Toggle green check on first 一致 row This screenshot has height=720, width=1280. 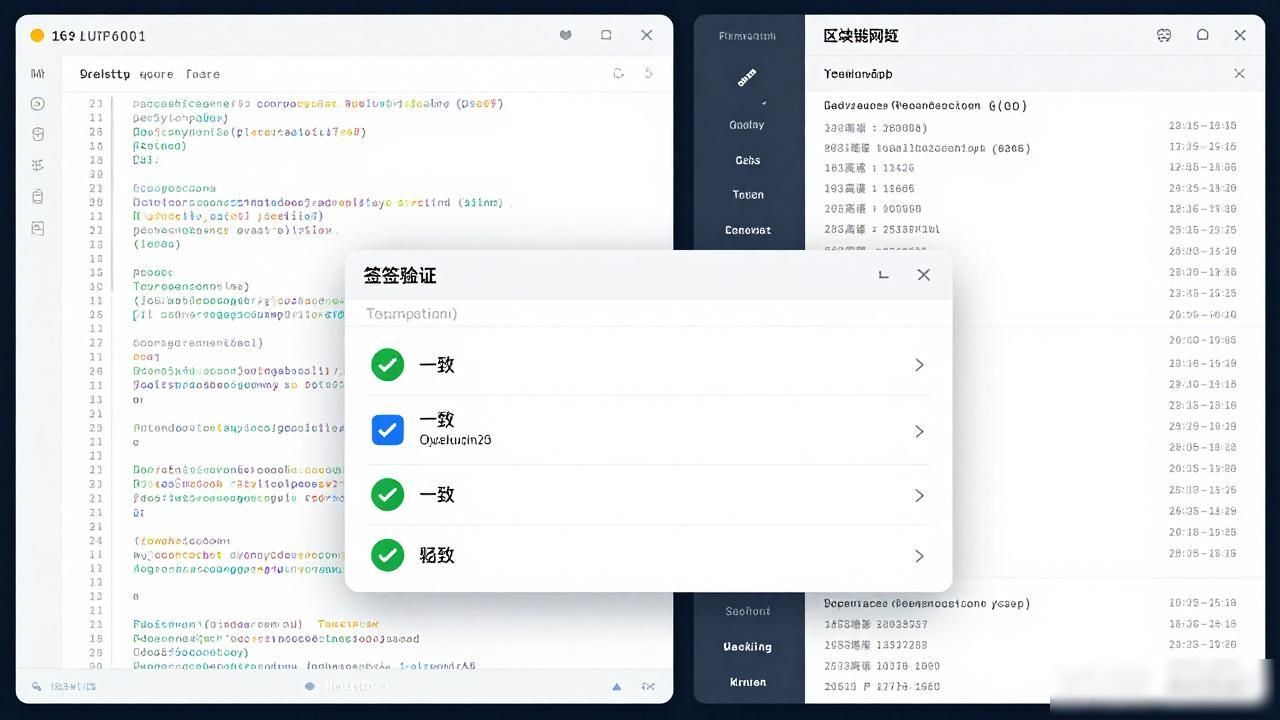click(387, 365)
